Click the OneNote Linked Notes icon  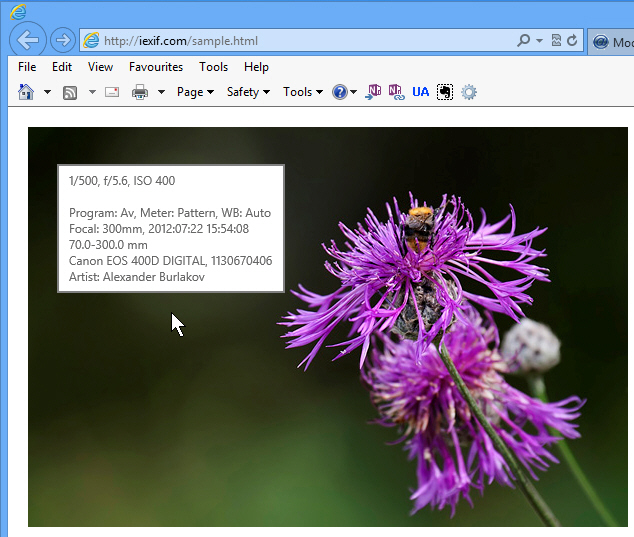pos(396,92)
